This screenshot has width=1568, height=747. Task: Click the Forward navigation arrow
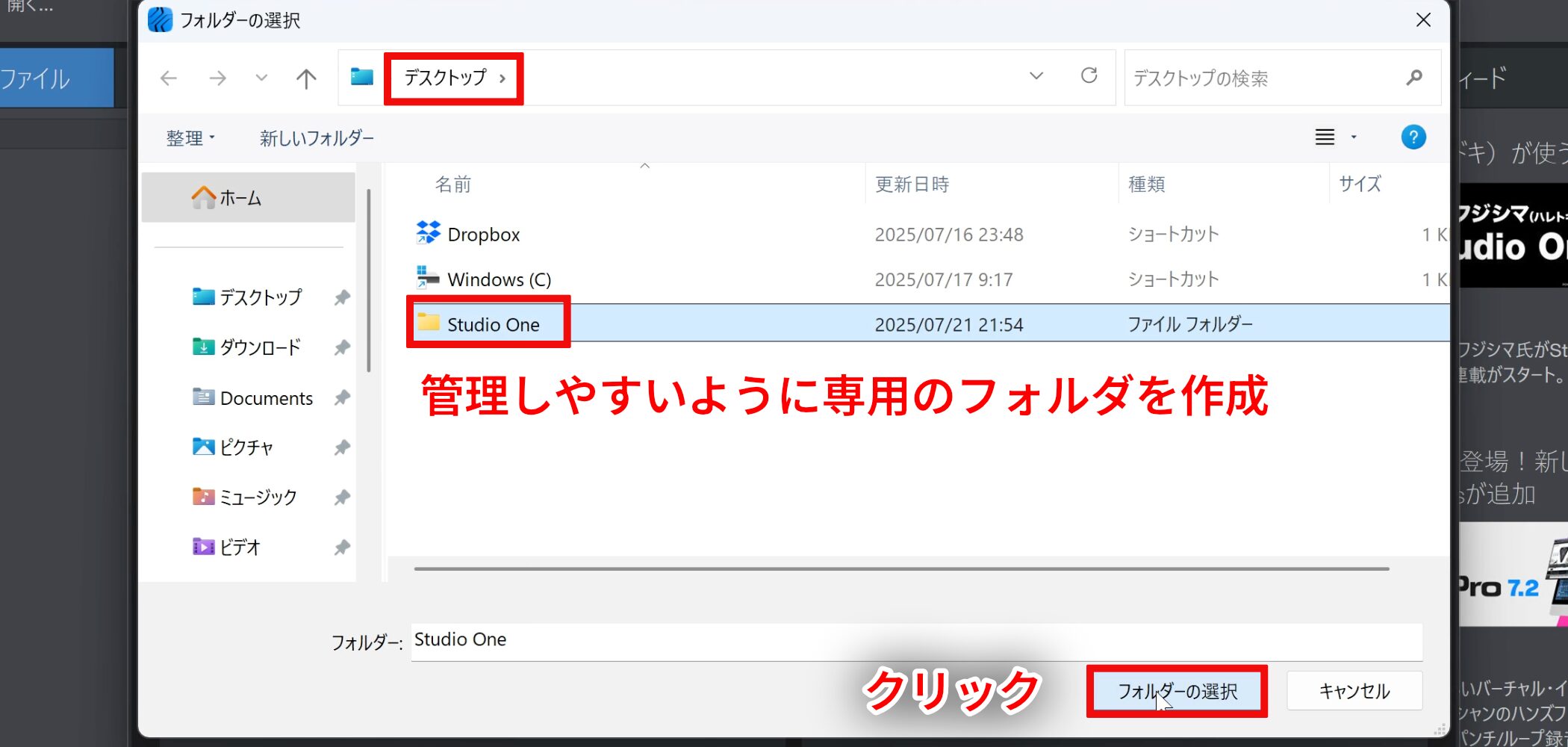[217, 78]
